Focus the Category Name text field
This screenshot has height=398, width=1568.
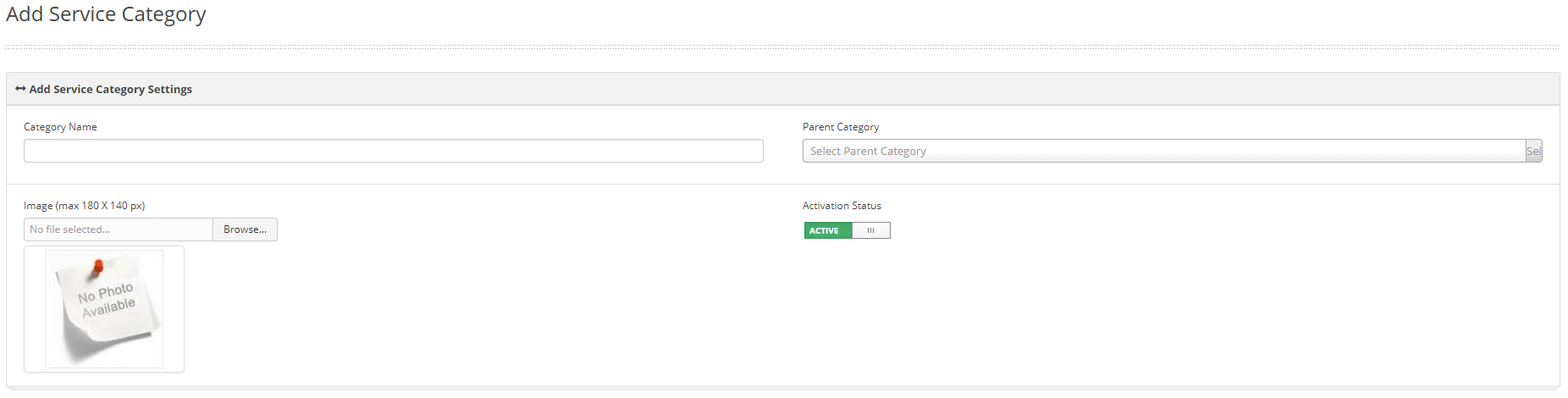[393, 151]
